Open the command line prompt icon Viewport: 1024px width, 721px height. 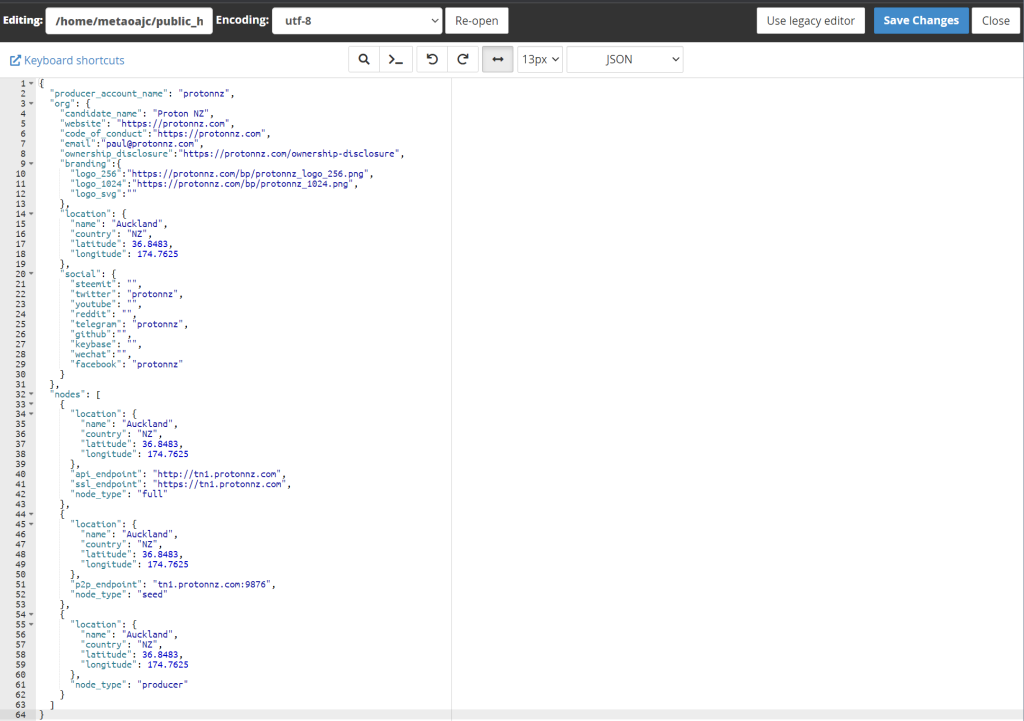[396, 59]
